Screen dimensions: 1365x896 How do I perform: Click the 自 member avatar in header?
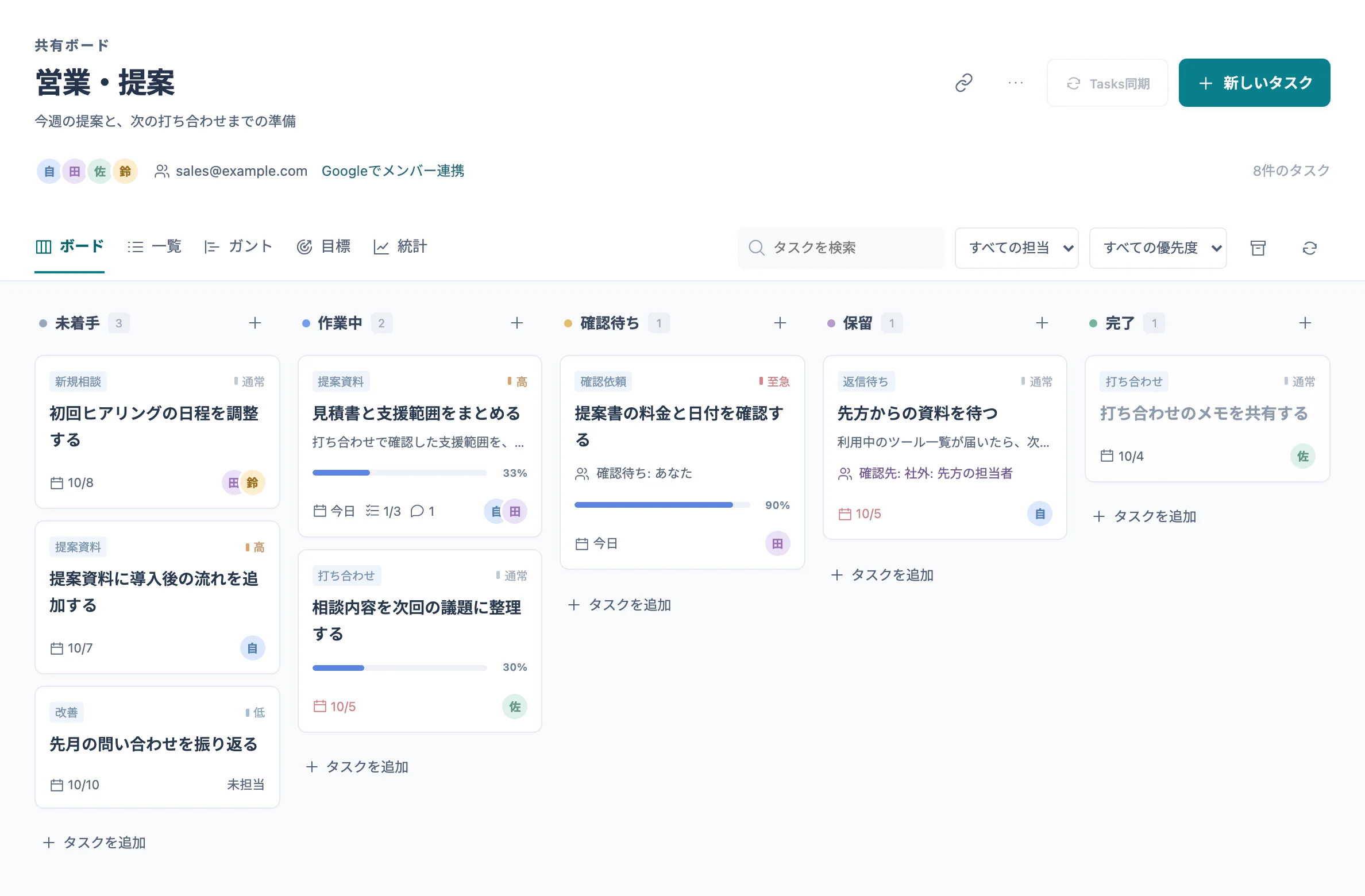(49, 171)
